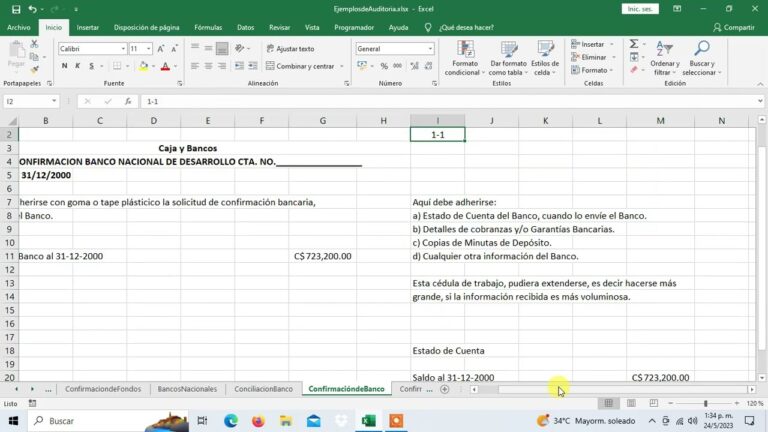Decrease decimal places
This screenshot has height=432, width=768.
pyautogui.click(x=429, y=66)
